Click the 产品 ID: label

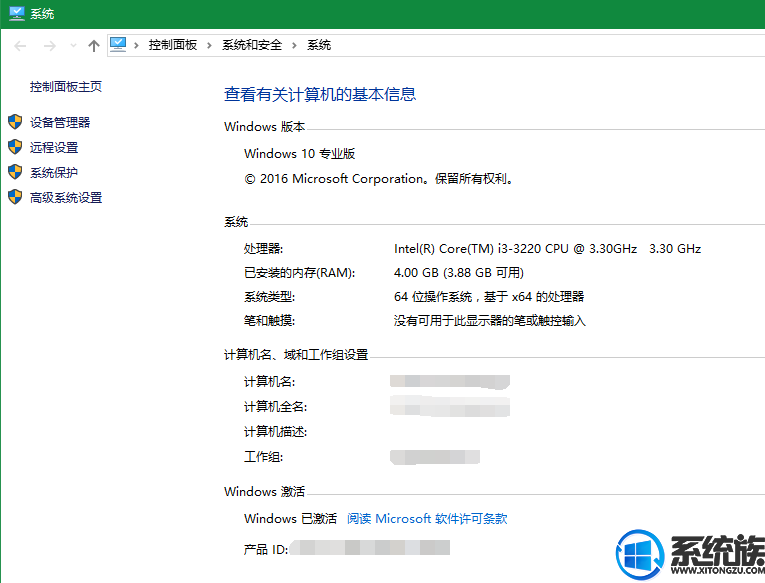point(266,550)
